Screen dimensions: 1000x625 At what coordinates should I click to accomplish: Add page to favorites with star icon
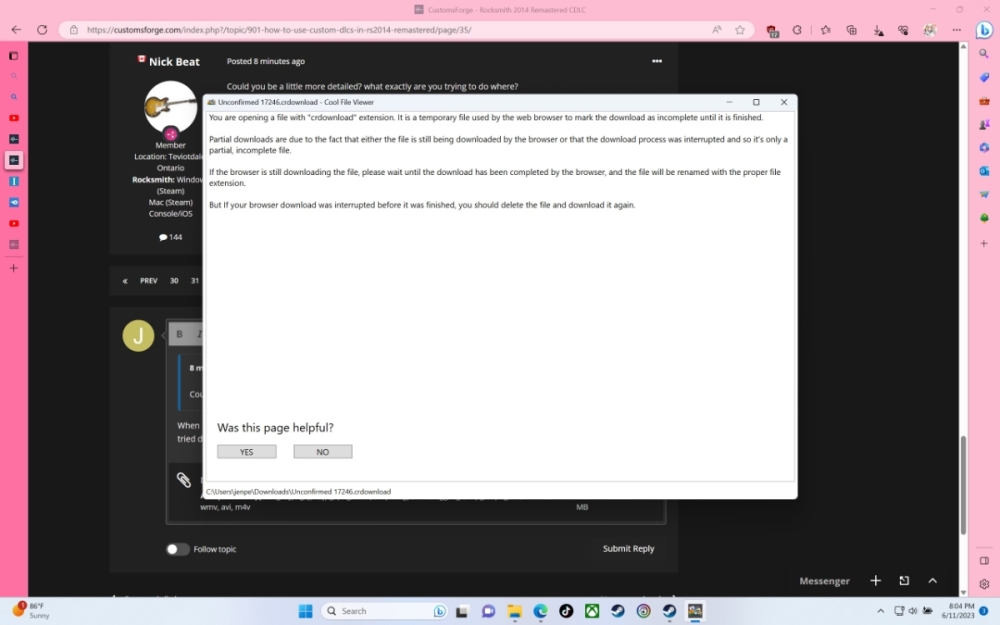coord(740,30)
